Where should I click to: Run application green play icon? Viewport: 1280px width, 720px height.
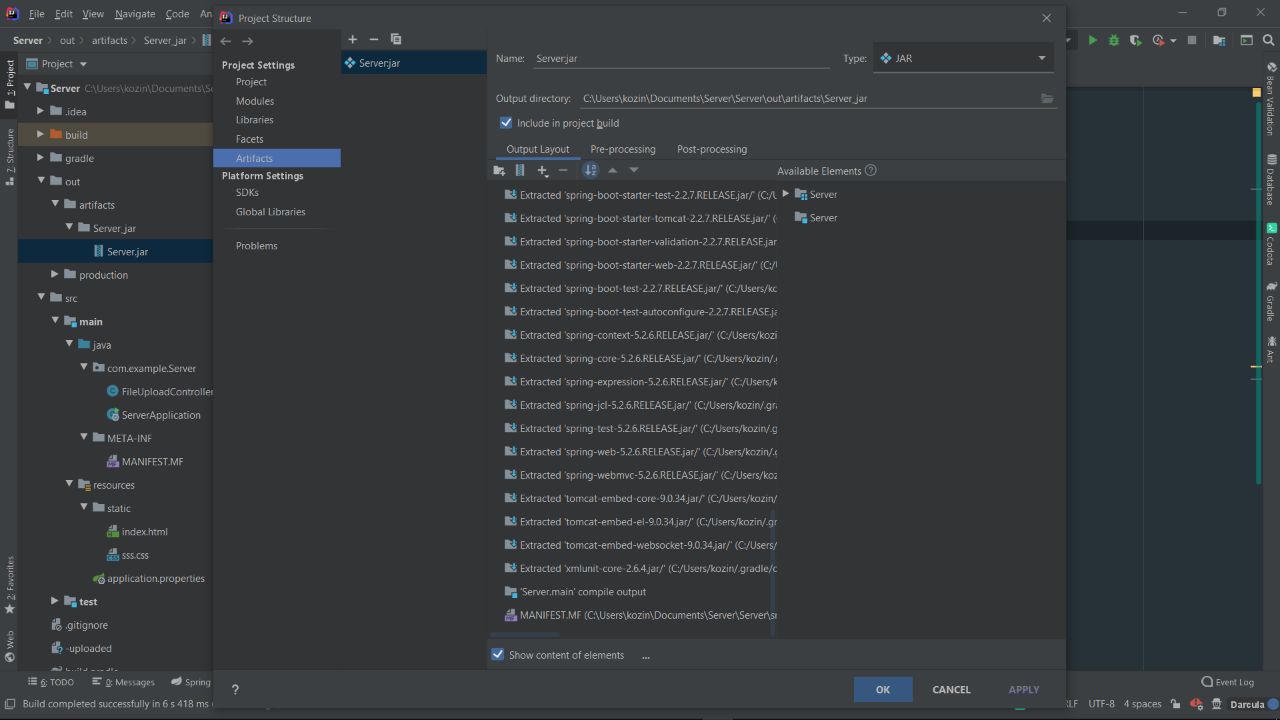[1092, 40]
